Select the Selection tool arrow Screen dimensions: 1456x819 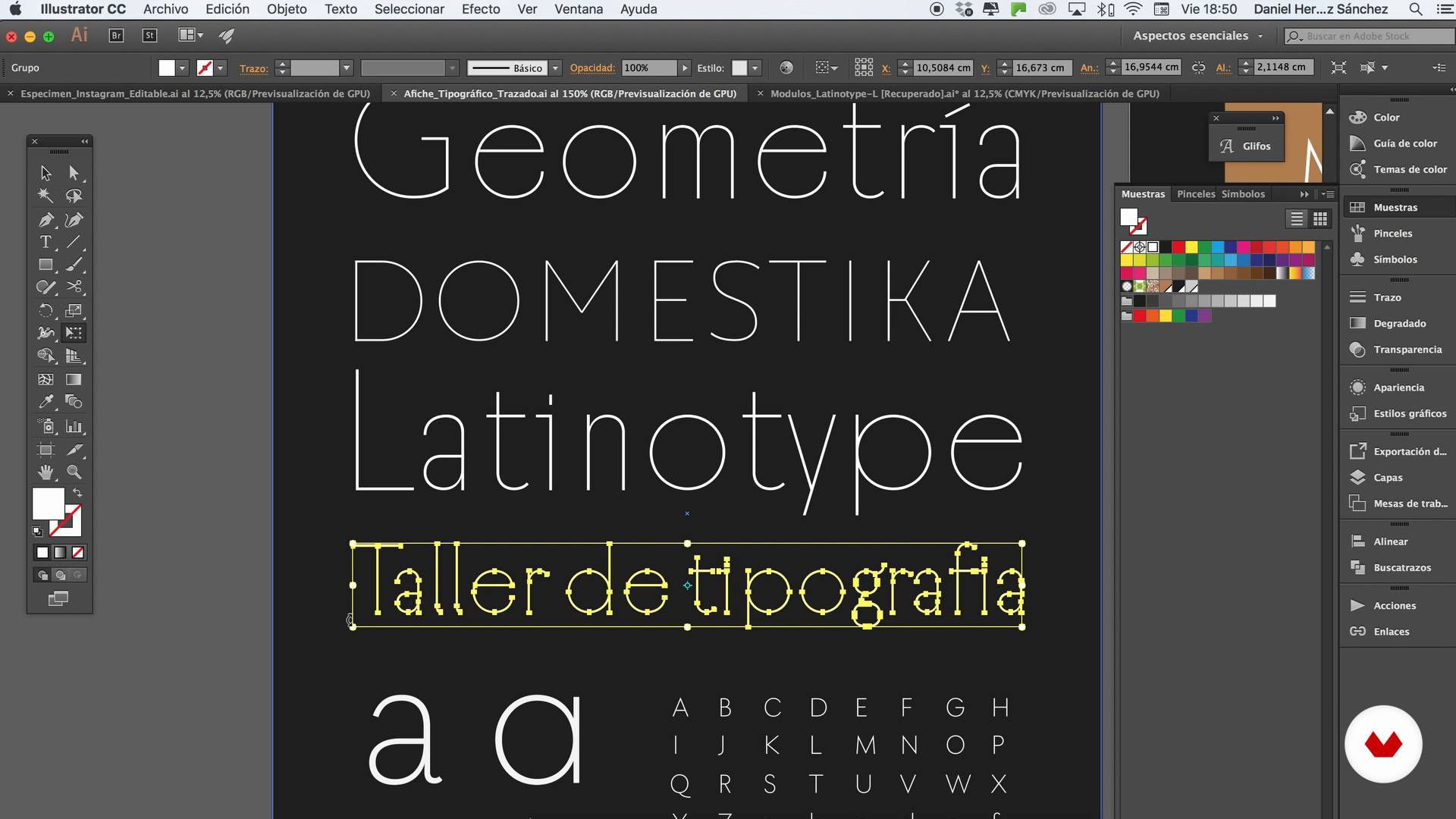click(x=45, y=173)
